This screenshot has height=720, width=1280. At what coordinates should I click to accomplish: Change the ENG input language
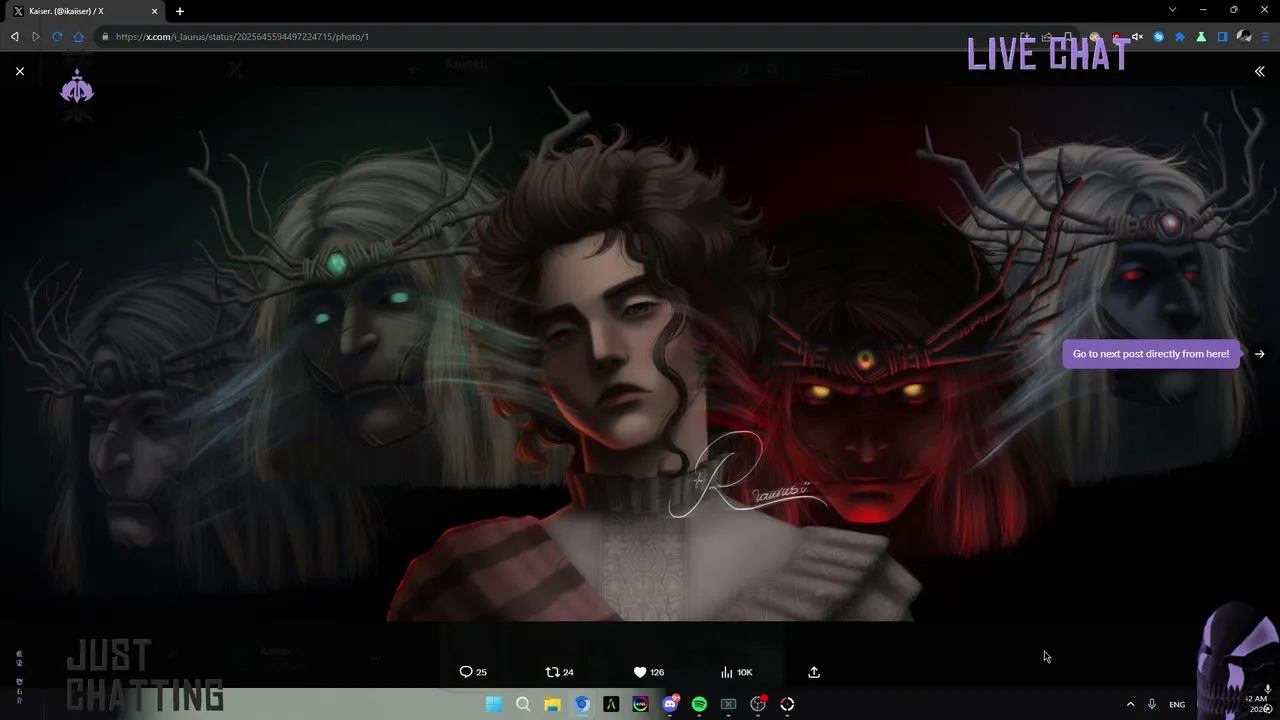1177,704
